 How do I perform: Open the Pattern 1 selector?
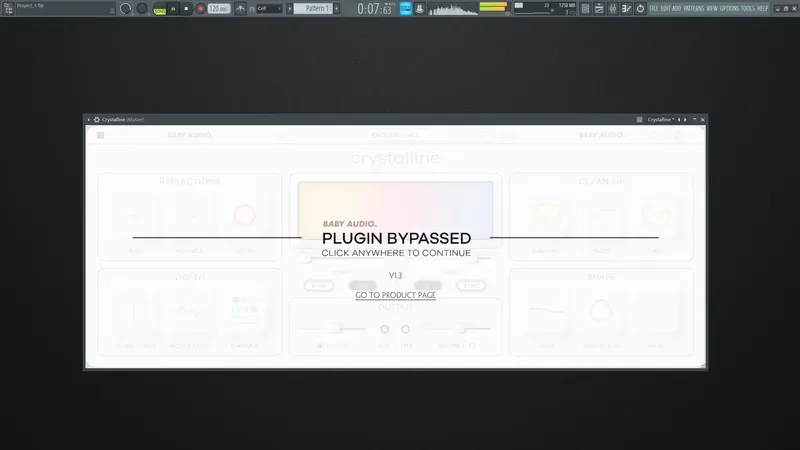click(x=313, y=9)
